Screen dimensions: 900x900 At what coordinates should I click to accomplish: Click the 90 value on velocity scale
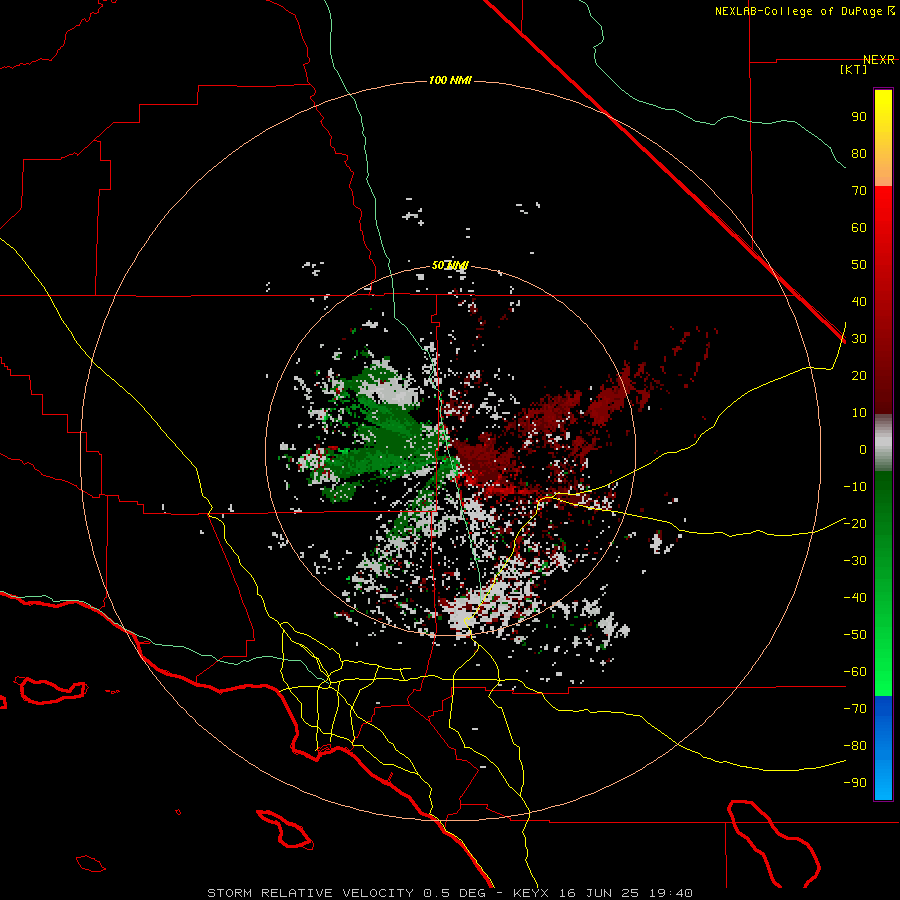coord(859,117)
